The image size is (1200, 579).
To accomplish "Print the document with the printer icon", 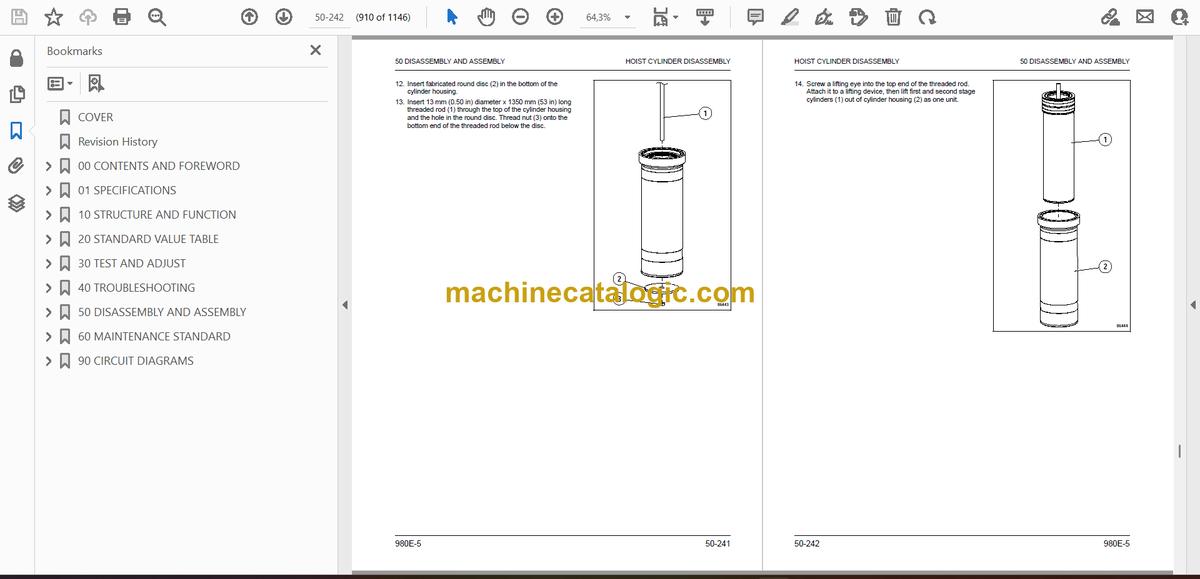I will click(x=122, y=17).
